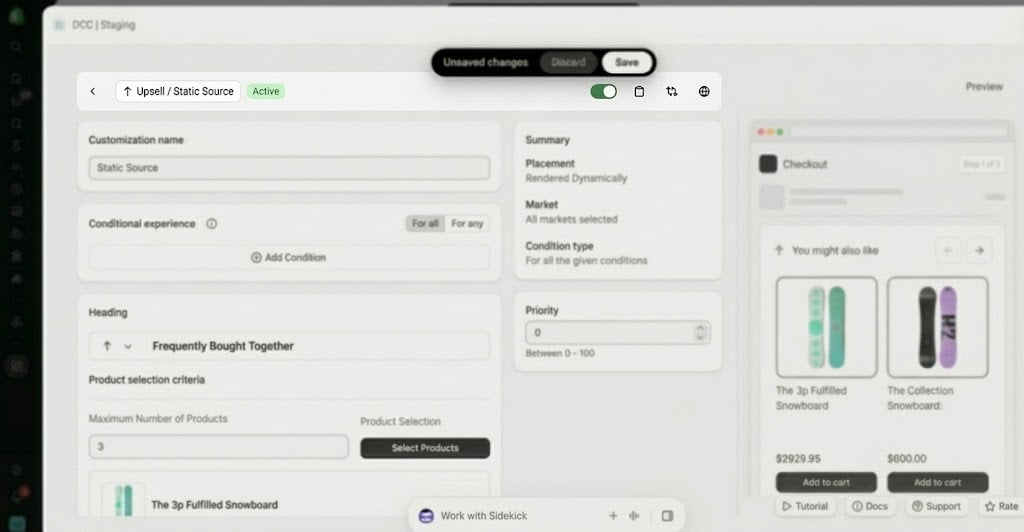Viewport: 1024px width, 532px height.
Task: Go back using the left chevron
Action: click(x=93, y=91)
